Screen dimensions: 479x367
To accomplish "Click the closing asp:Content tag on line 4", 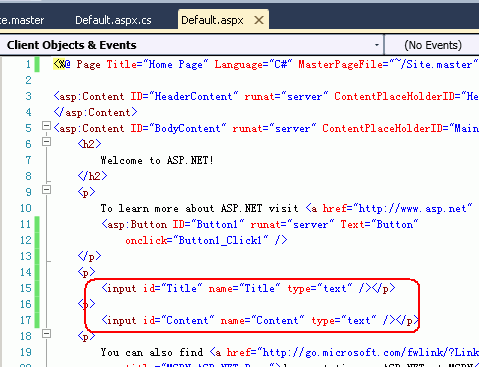I will [95, 112].
